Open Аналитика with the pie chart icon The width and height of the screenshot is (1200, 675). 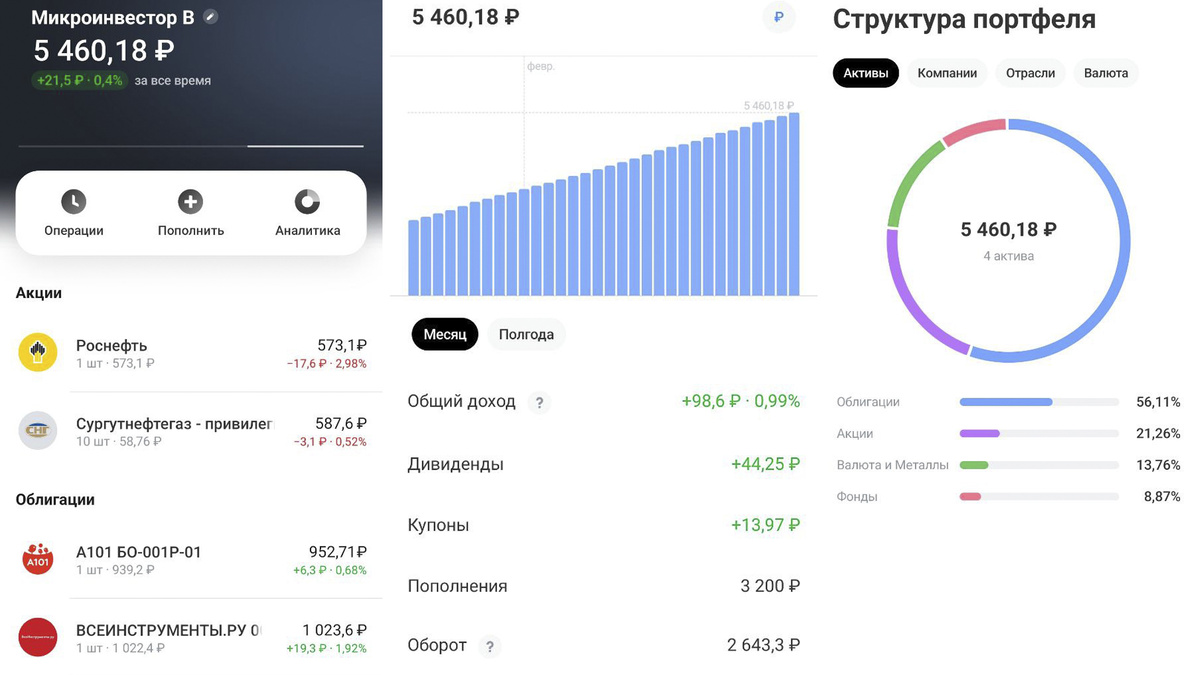(306, 202)
